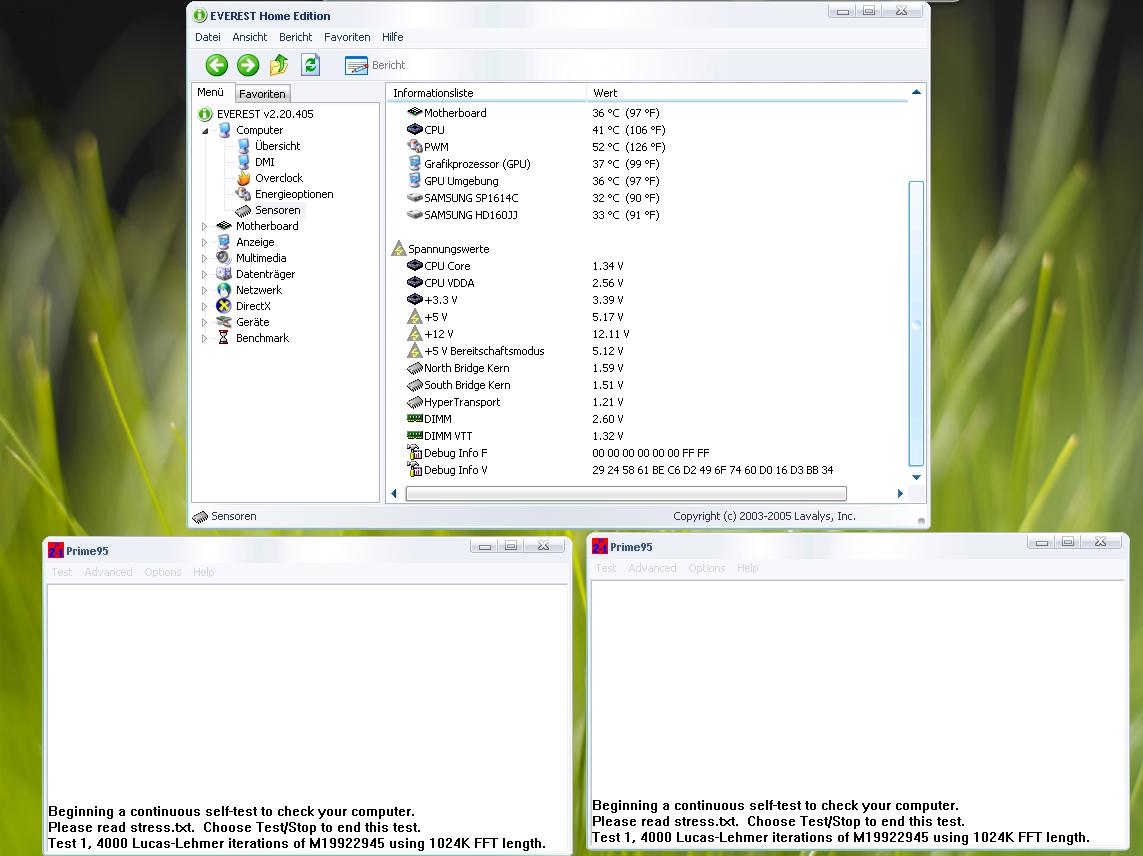Click the horizontal scrollbar left arrow
The height and width of the screenshot is (856, 1143).
tap(394, 494)
